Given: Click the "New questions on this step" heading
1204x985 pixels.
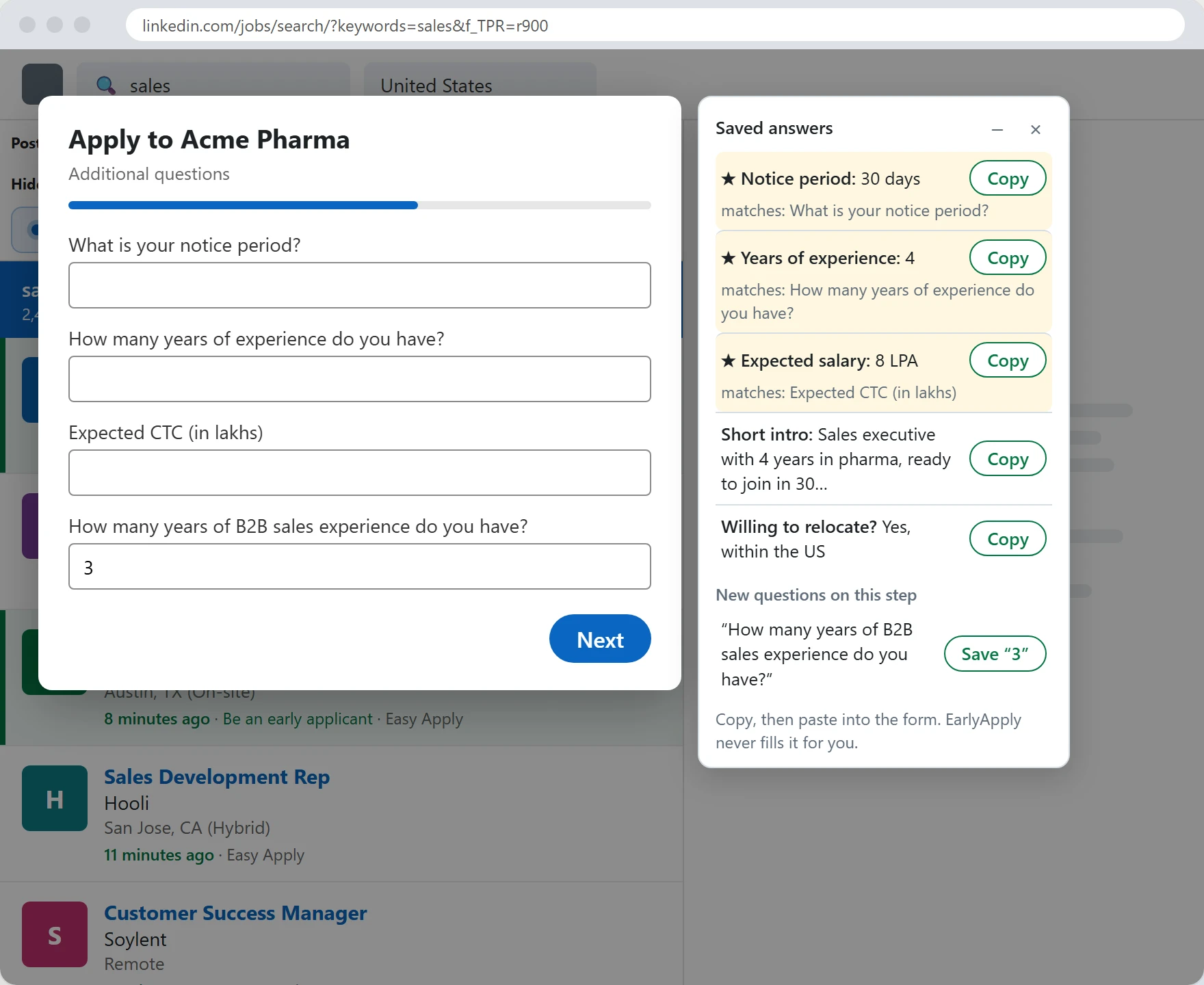Looking at the screenshot, I should click(x=816, y=595).
